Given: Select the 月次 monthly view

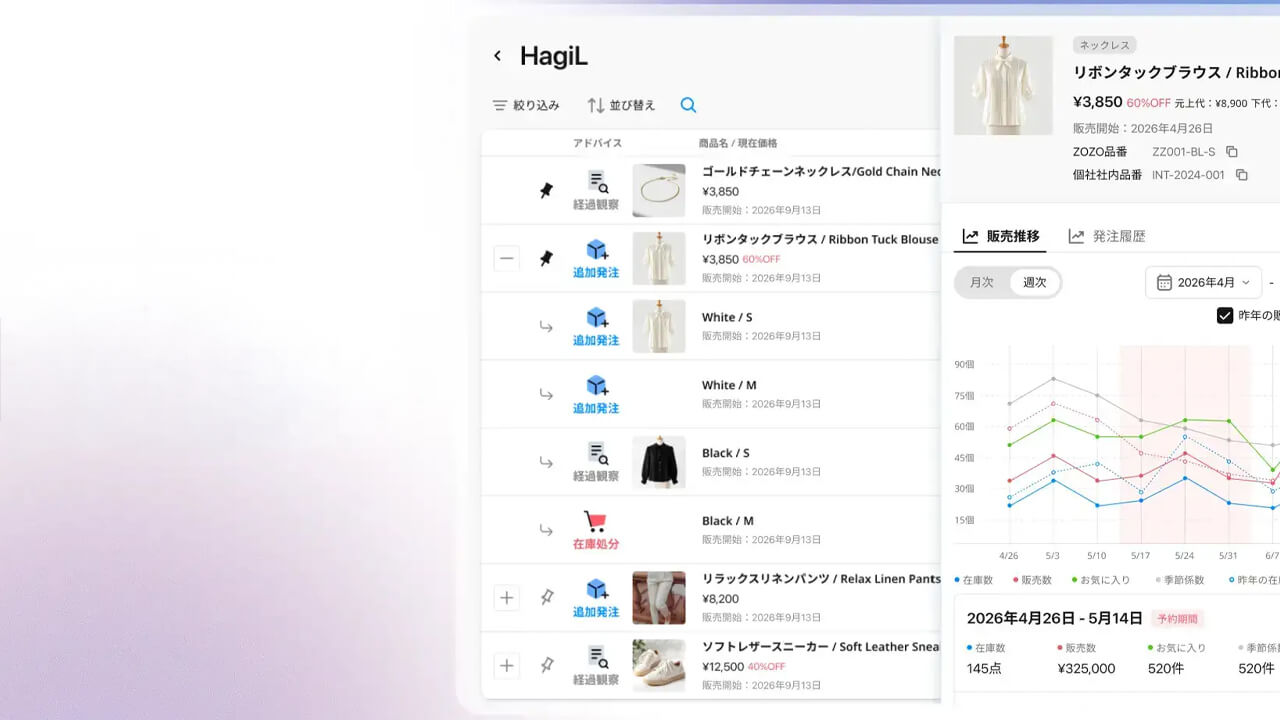Looking at the screenshot, I should point(982,283).
